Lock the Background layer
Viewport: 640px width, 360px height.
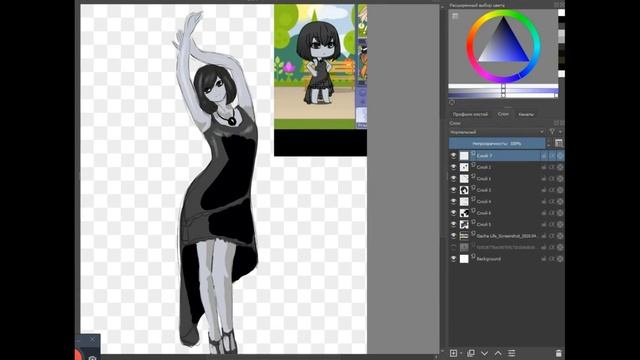544,259
